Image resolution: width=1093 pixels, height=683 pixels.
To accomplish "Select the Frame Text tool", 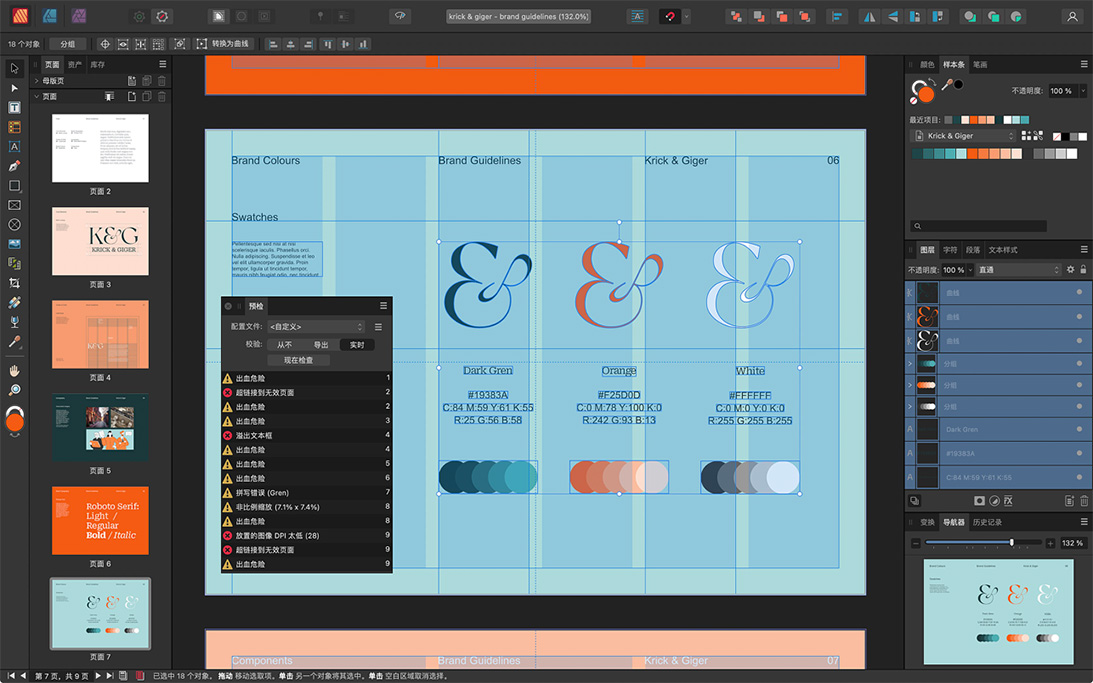I will point(14,108).
